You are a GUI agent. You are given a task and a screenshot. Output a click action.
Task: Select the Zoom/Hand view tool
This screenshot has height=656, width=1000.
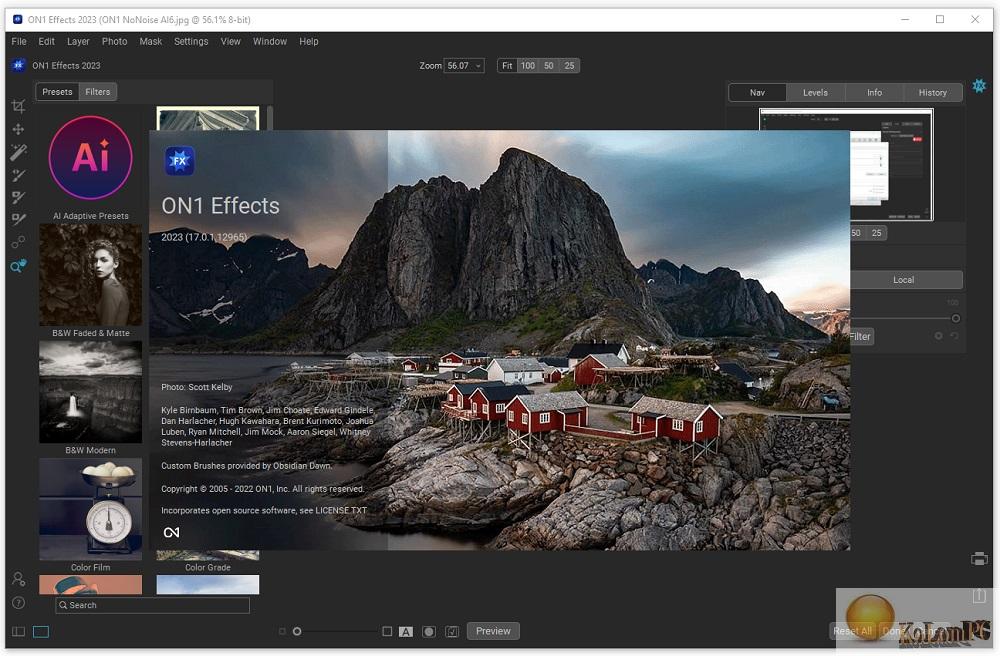click(x=18, y=266)
